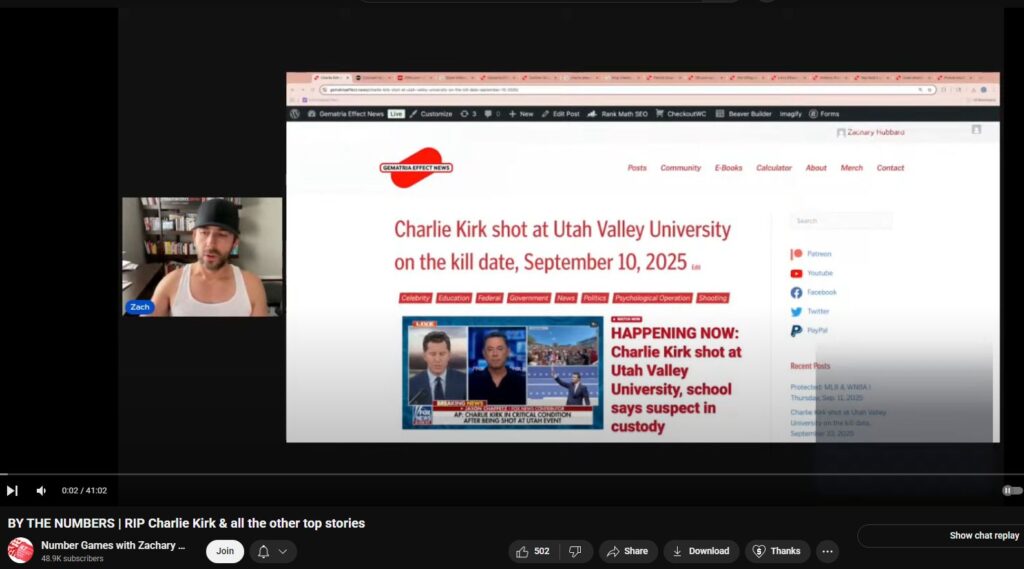Open the more actions three-dot menu
The width and height of the screenshot is (1024, 569).
click(x=827, y=551)
